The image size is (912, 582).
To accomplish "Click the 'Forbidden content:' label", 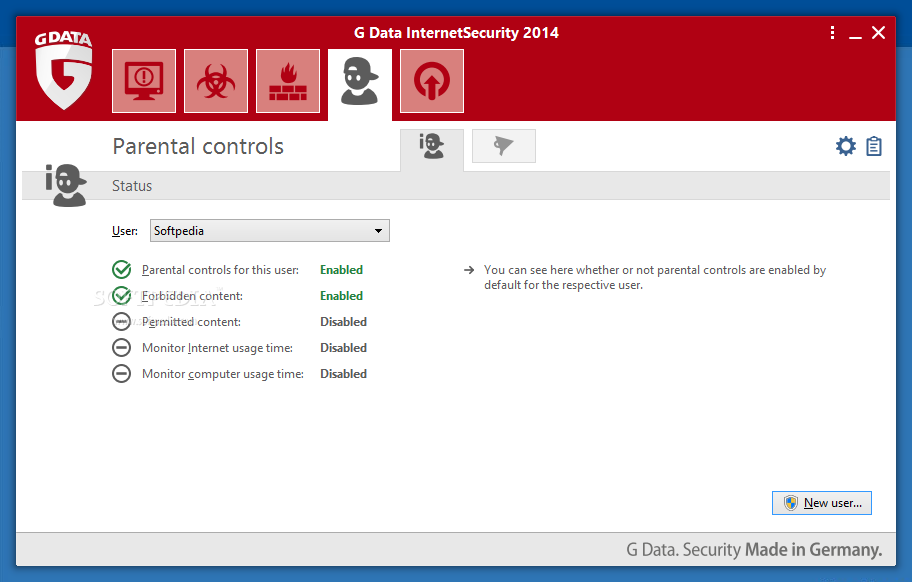I will coord(193,296).
